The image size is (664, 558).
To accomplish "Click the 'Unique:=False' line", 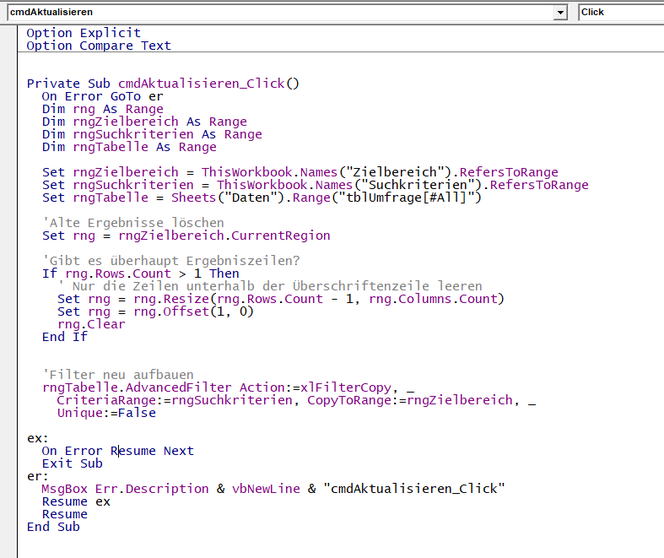I will click(x=106, y=413).
